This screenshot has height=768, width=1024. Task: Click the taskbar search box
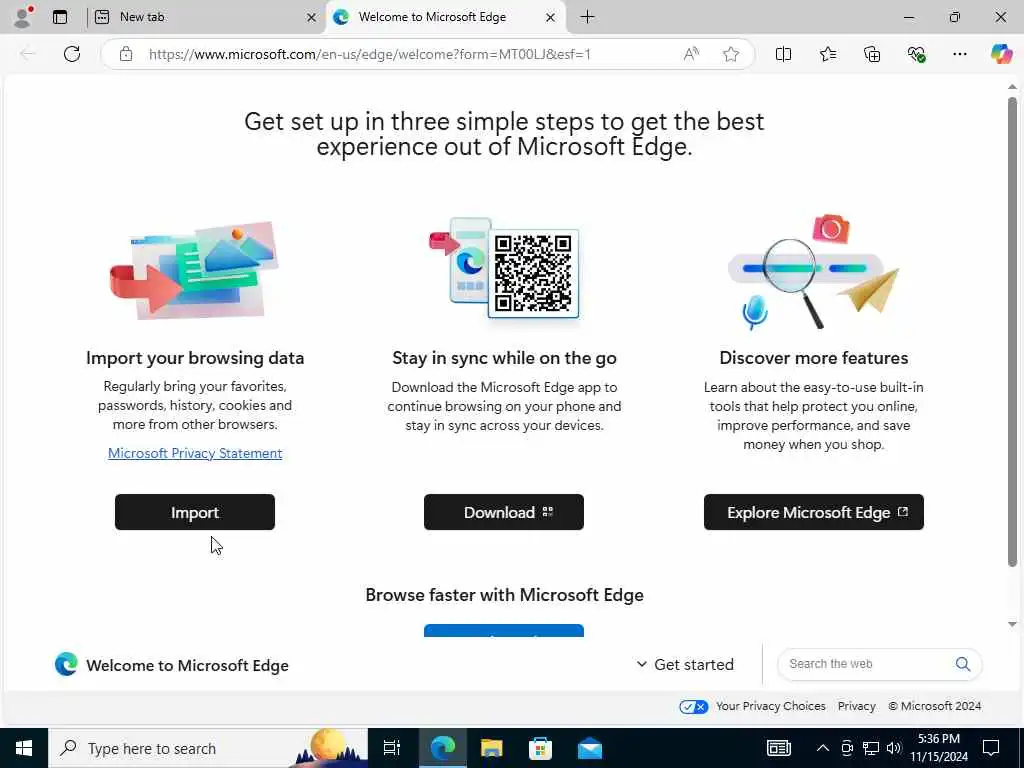click(208, 748)
